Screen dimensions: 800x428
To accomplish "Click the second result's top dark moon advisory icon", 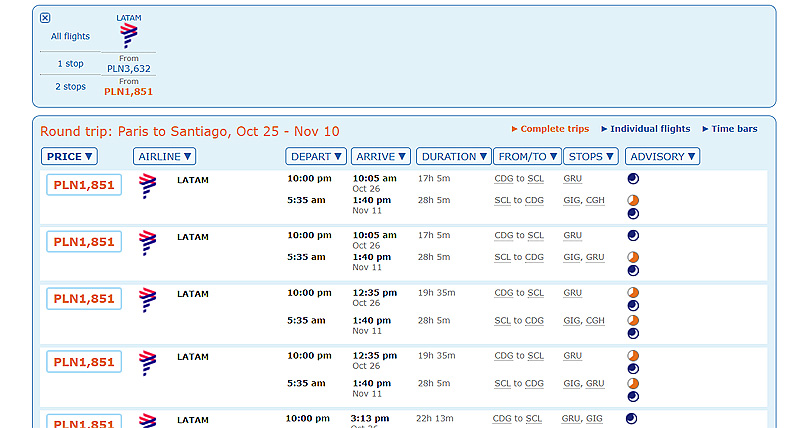I will point(633,236).
